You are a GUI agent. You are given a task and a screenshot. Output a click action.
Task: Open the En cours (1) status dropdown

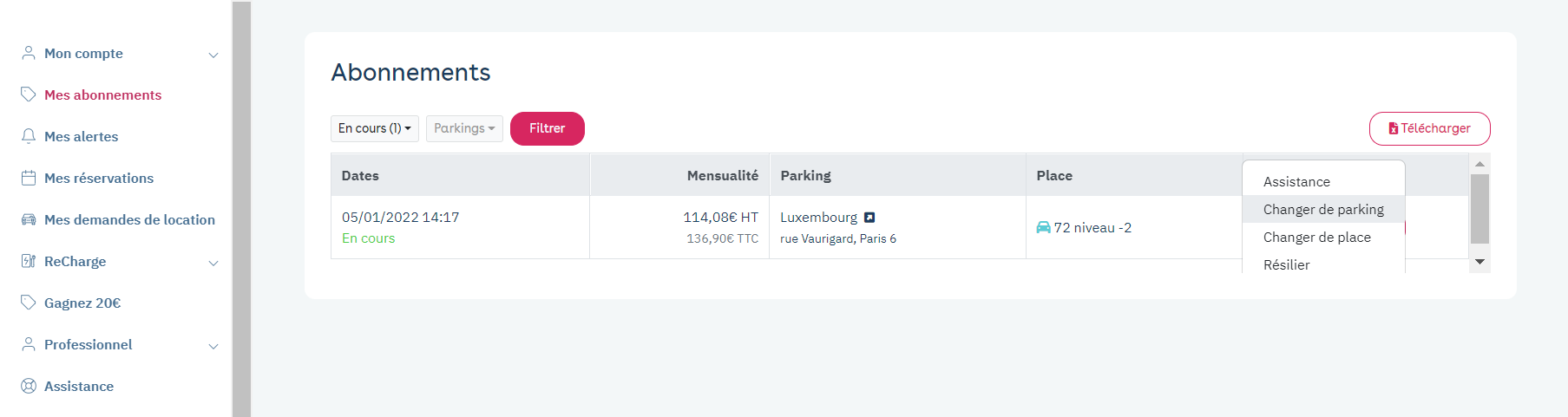click(x=375, y=128)
